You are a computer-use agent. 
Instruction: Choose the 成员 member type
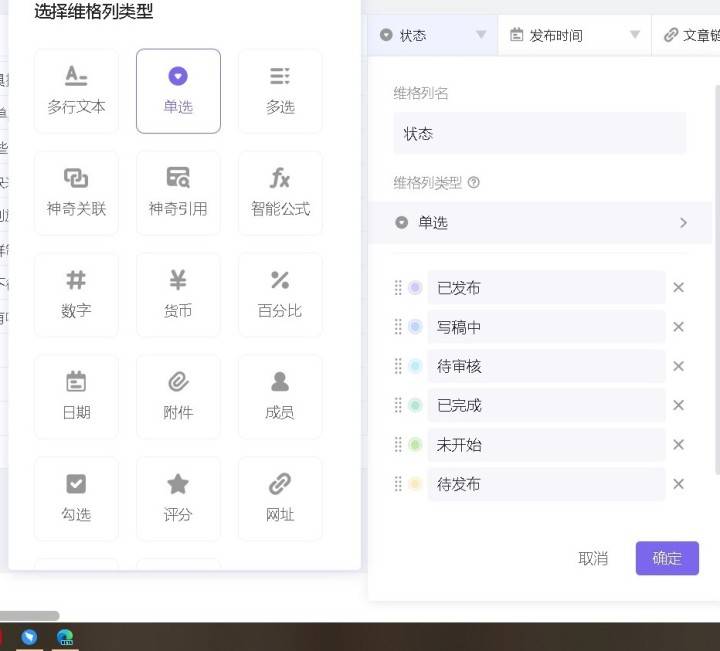[x=280, y=397]
